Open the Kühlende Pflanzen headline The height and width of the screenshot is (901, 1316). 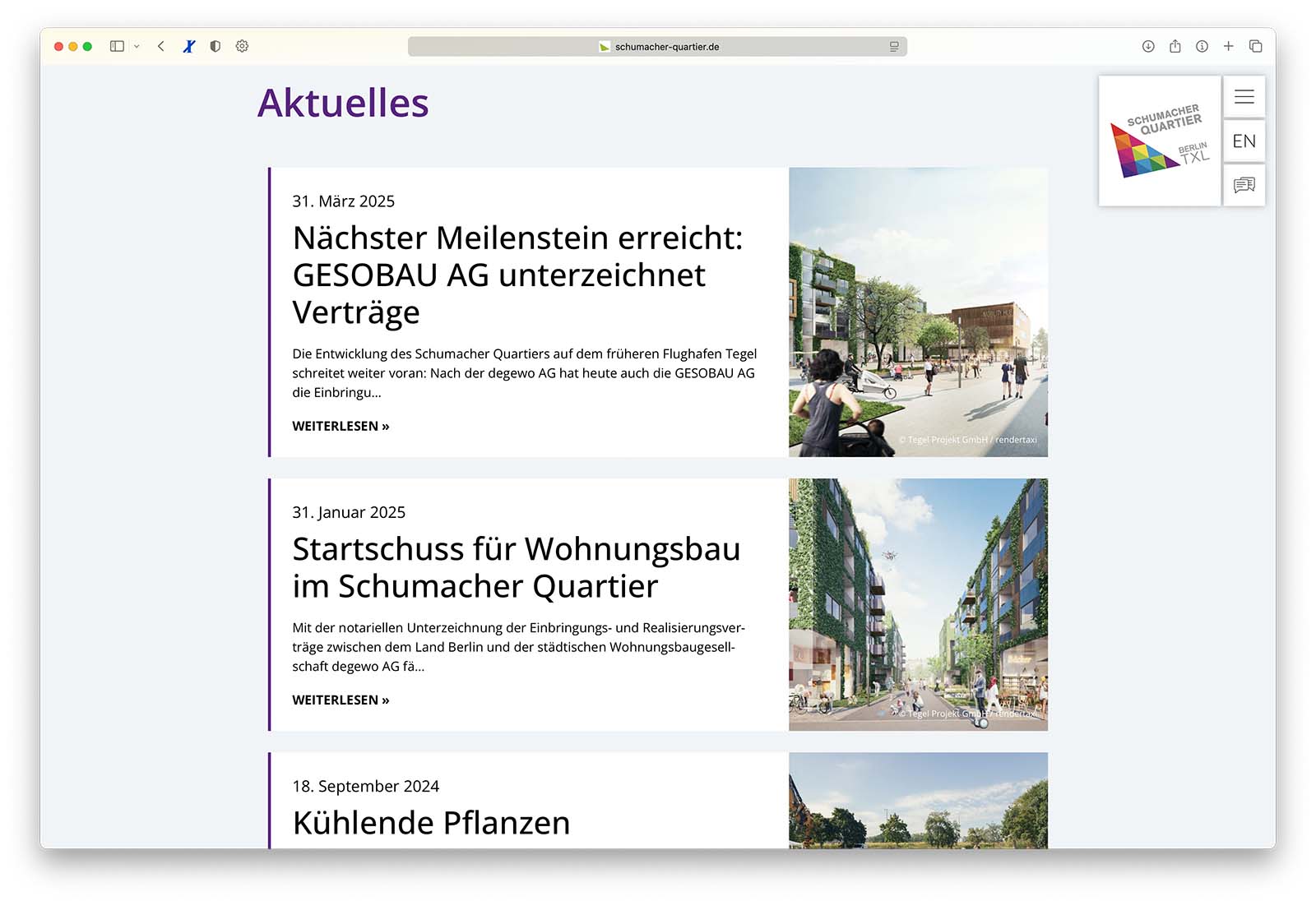tap(431, 823)
